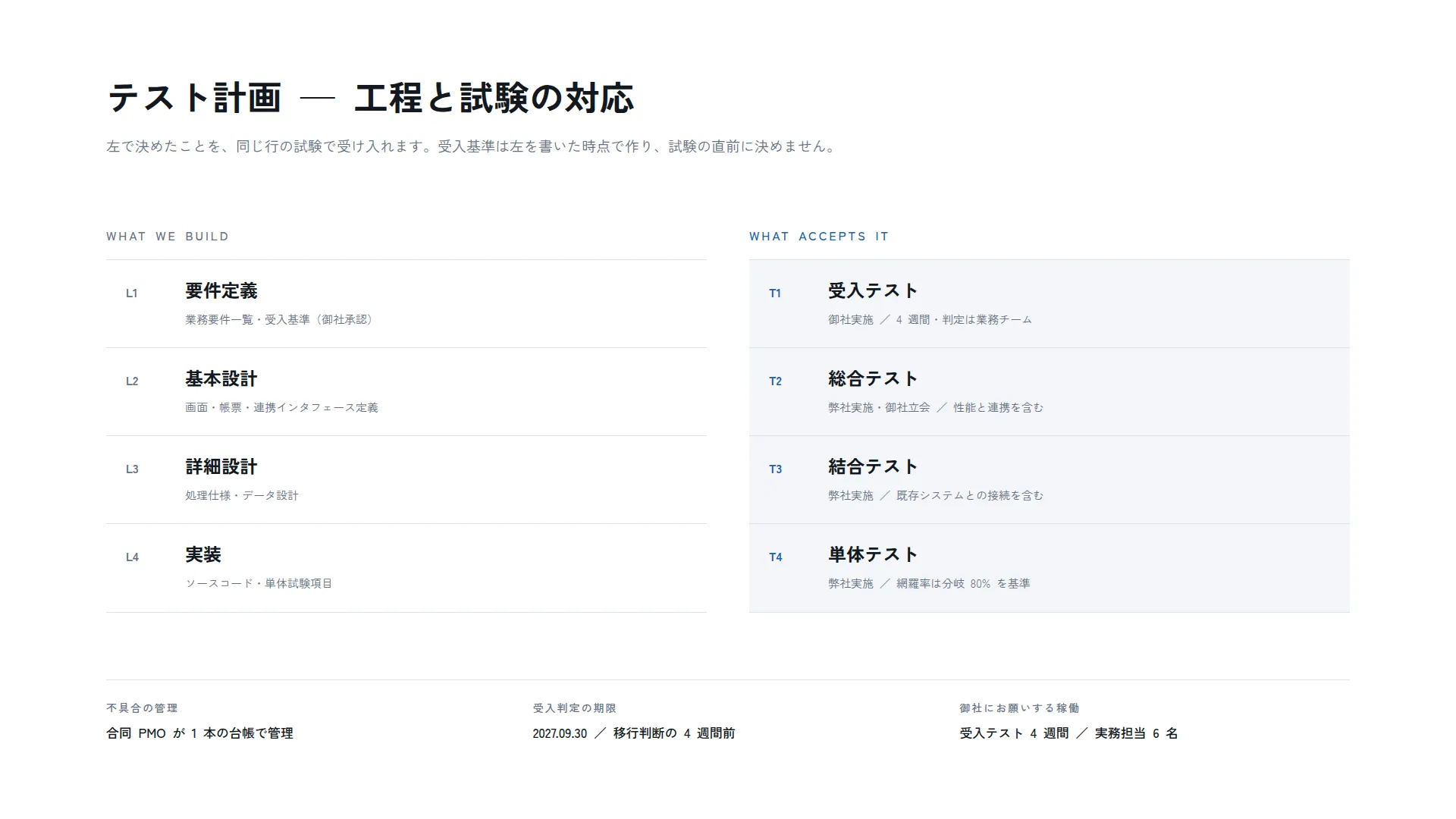
Task: Click the L4 level label
Action: tap(132, 557)
